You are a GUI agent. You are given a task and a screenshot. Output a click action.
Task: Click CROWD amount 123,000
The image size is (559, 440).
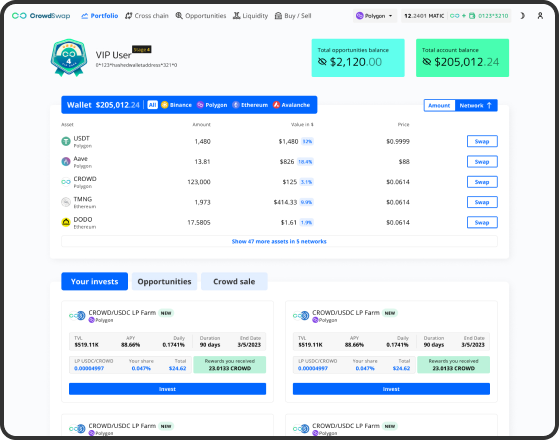click(x=199, y=182)
